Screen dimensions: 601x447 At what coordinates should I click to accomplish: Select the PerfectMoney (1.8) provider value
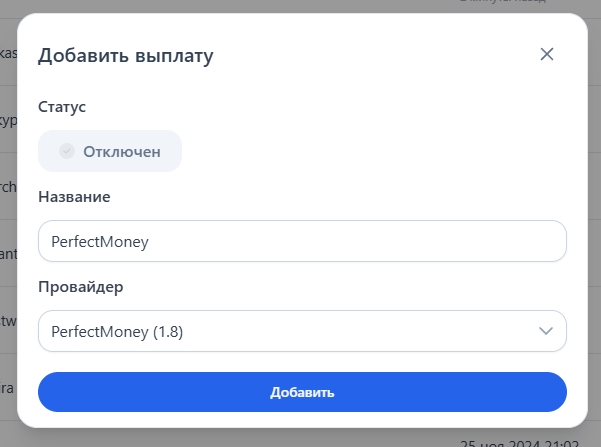point(117,331)
